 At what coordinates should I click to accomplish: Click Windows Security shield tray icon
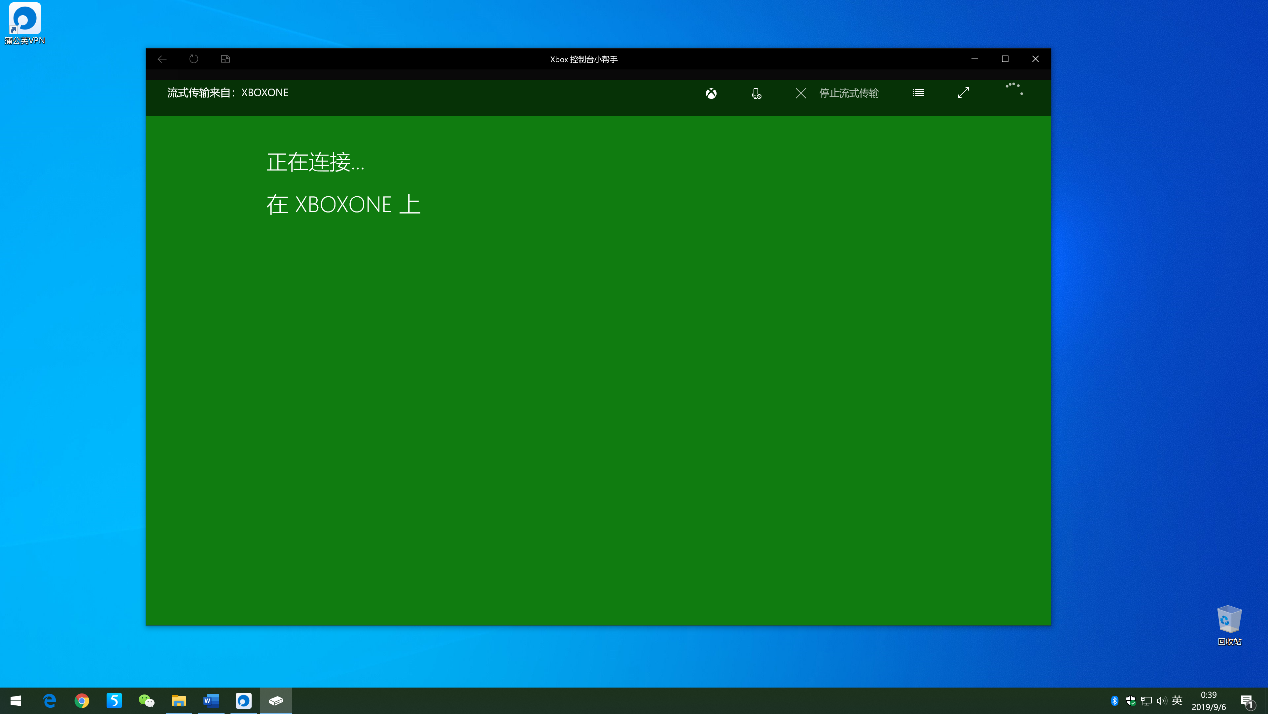click(x=1130, y=701)
